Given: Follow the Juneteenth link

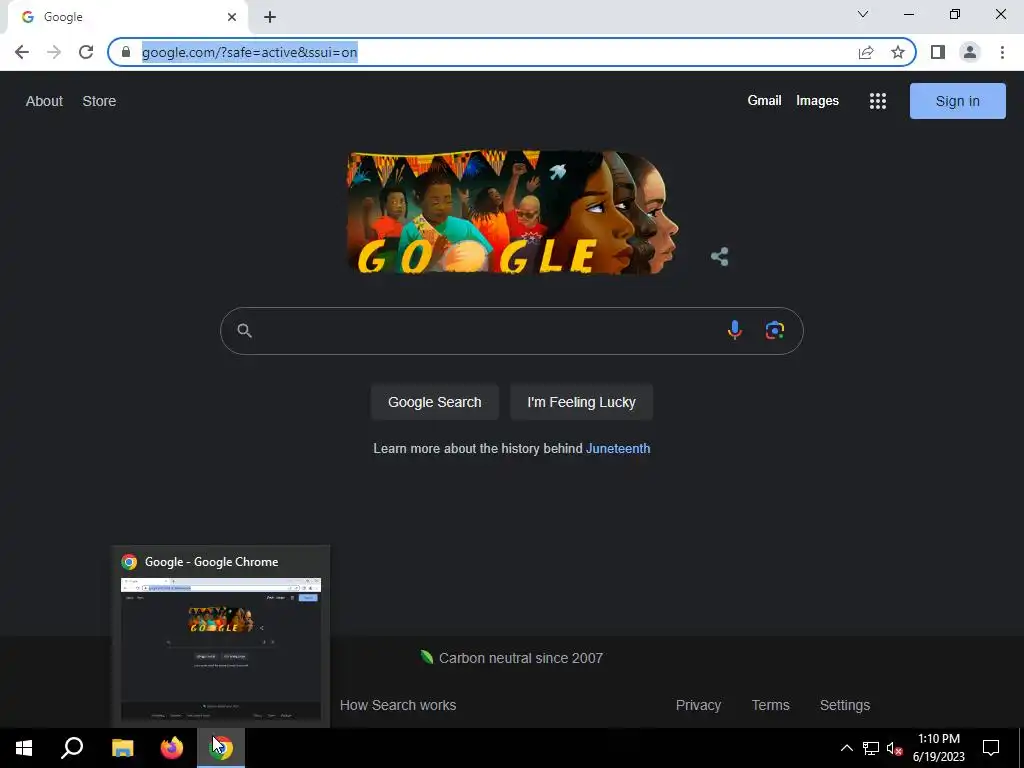Looking at the screenshot, I should click(618, 449).
